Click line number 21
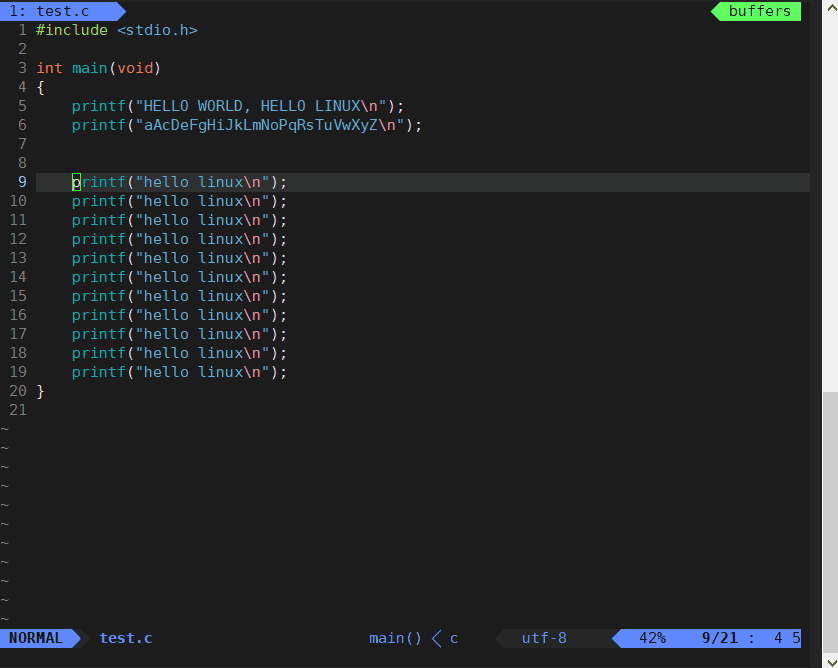The width and height of the screenshot is (838, 668). pos(18,410)
